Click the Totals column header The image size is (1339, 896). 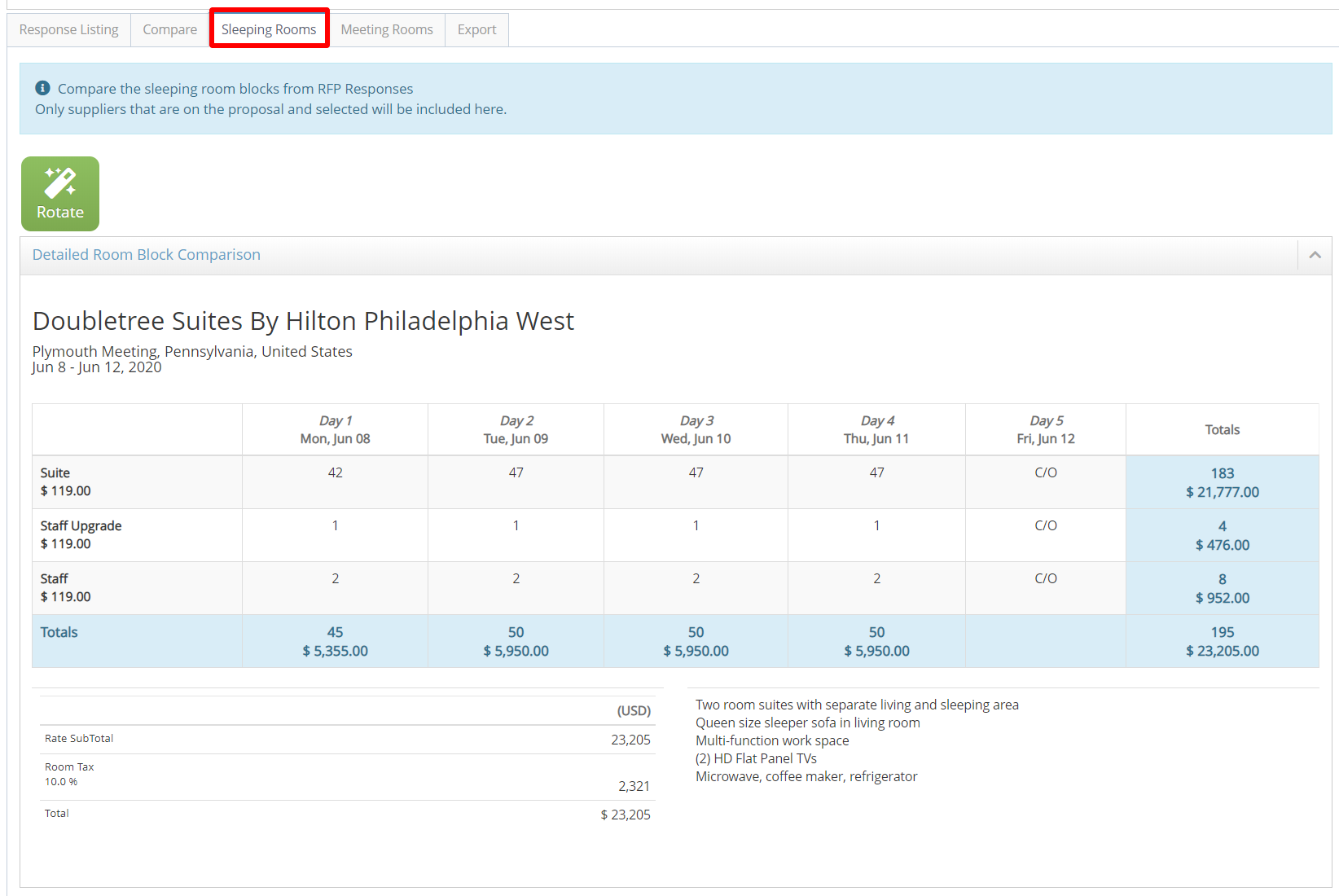pos(1222,429)
